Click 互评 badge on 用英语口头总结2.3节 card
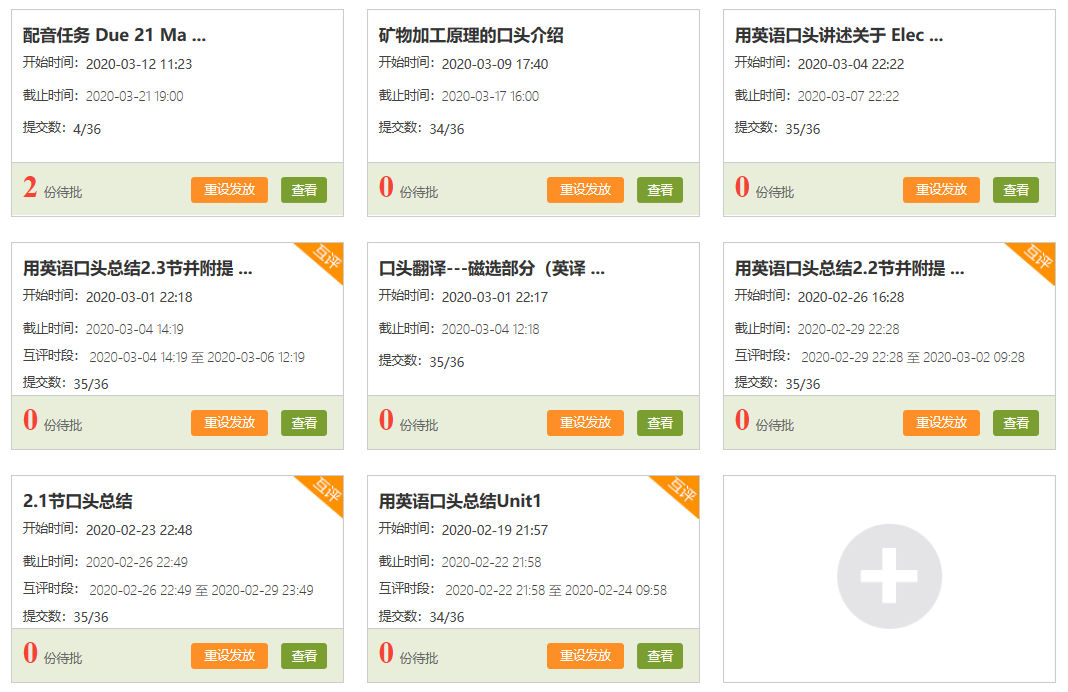The width and height of the screenshot is (1068, 692). click(326, 258)
